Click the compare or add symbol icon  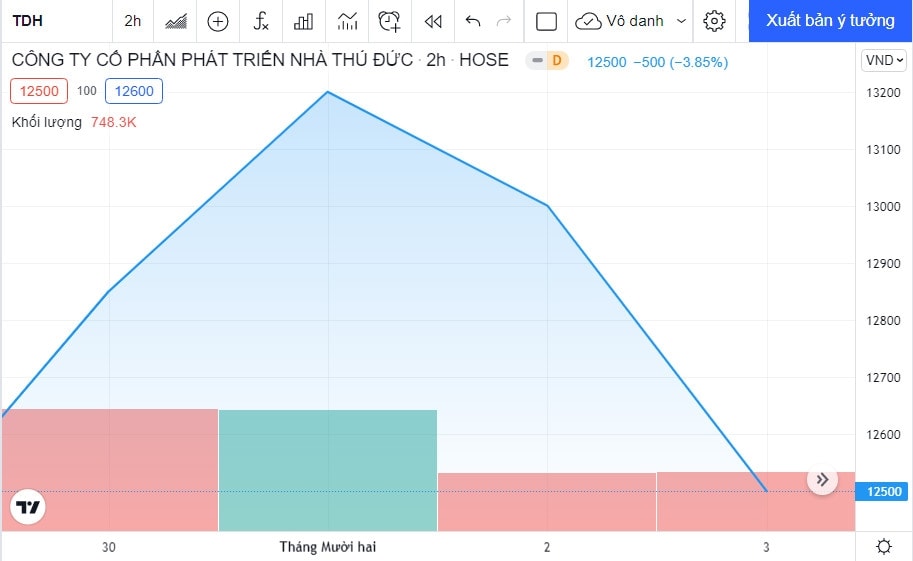(218, 22)
